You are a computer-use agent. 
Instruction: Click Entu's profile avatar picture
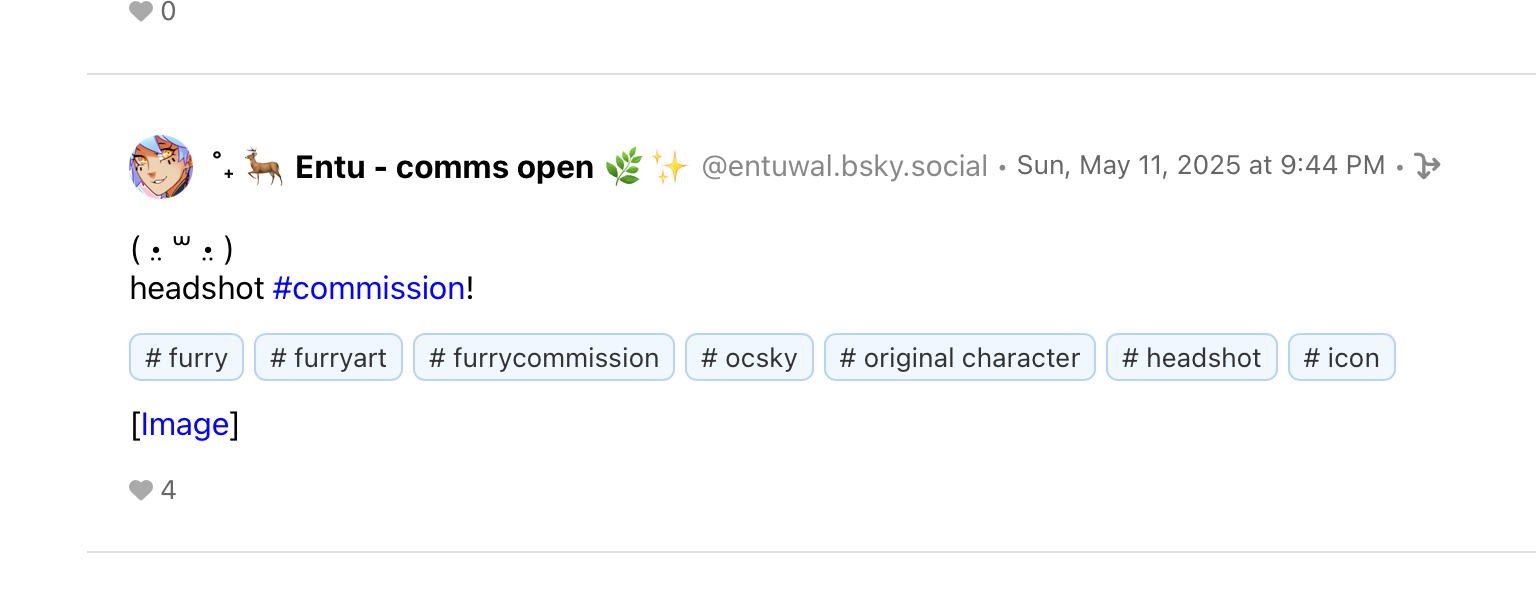(161, 167)
